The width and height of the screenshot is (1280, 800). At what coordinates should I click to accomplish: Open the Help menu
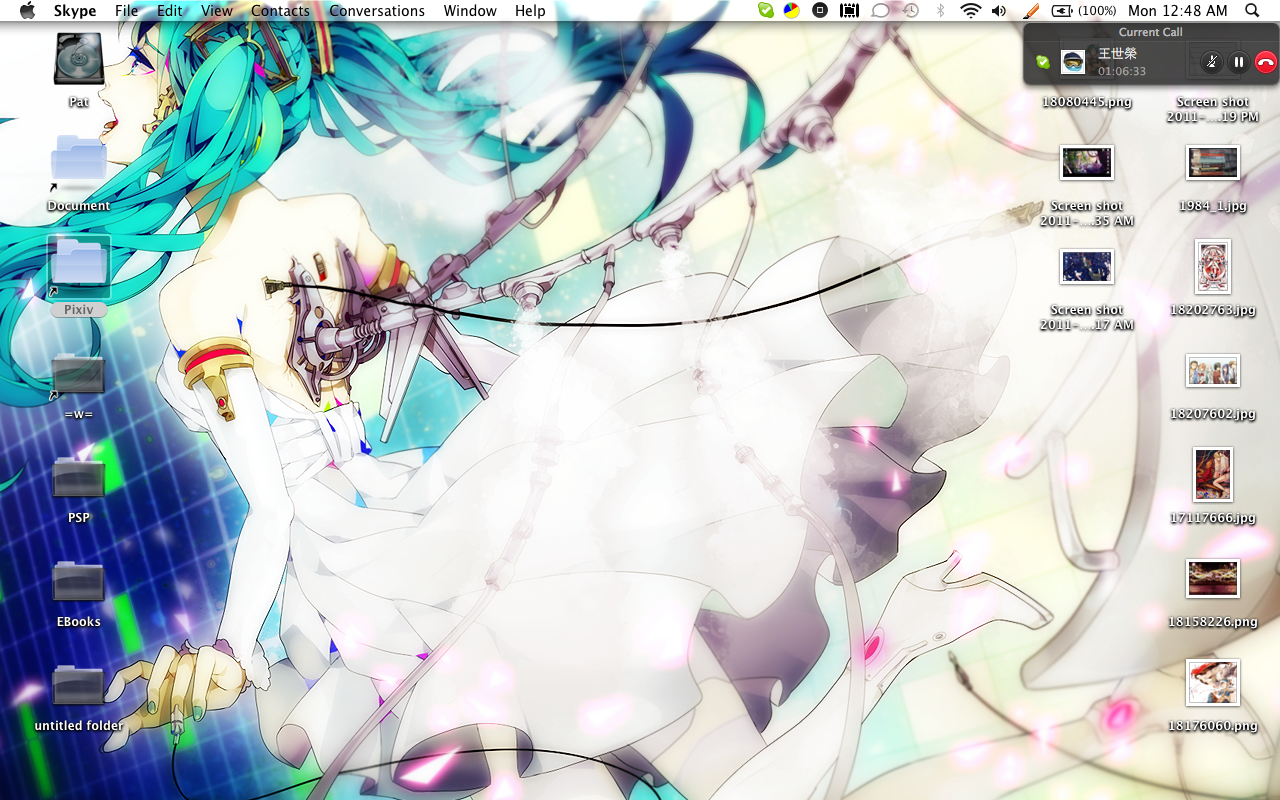tap(530, 11)
